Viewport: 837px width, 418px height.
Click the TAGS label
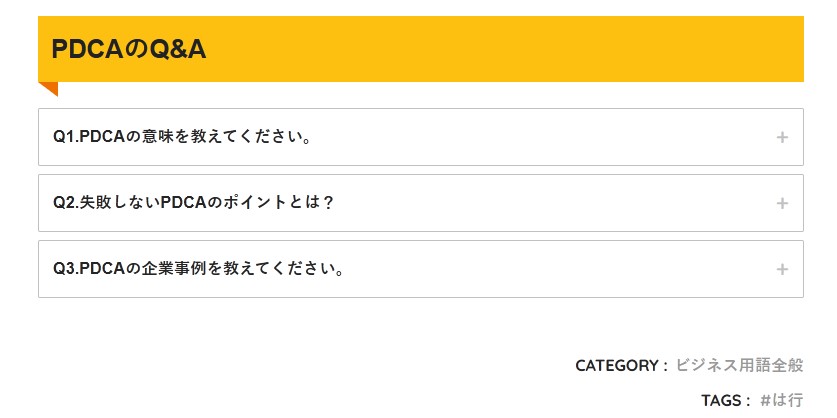coord(725,400)
